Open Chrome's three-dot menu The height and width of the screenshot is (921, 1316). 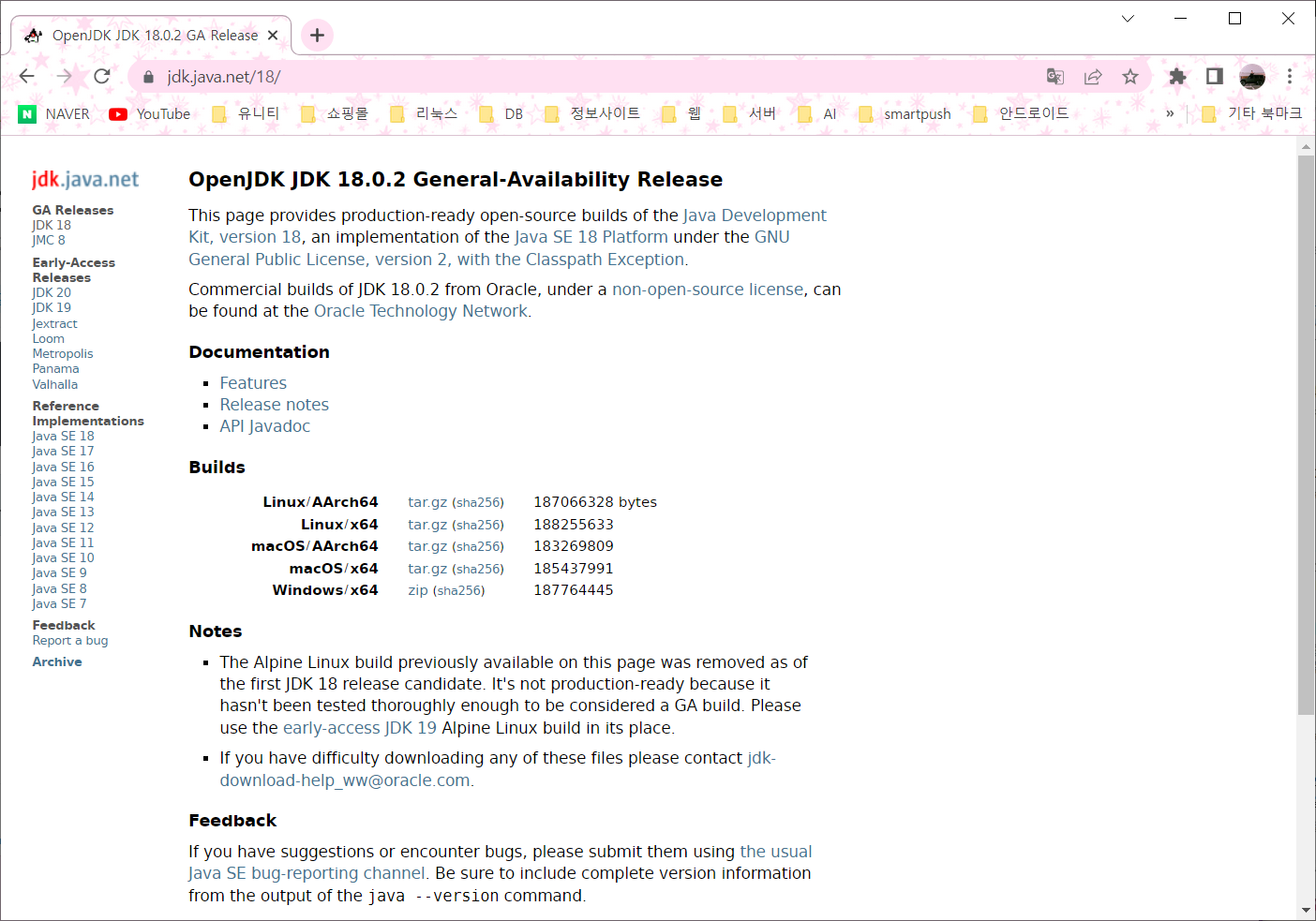[x=1290, y=77]
